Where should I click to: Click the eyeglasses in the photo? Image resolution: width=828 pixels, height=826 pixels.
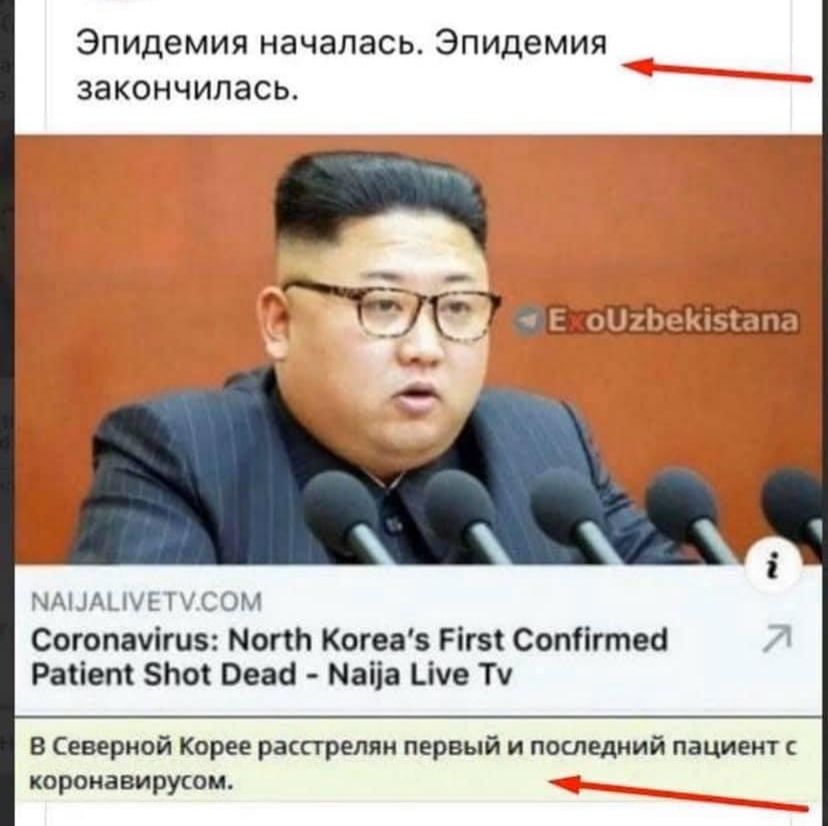click(393, 308)
